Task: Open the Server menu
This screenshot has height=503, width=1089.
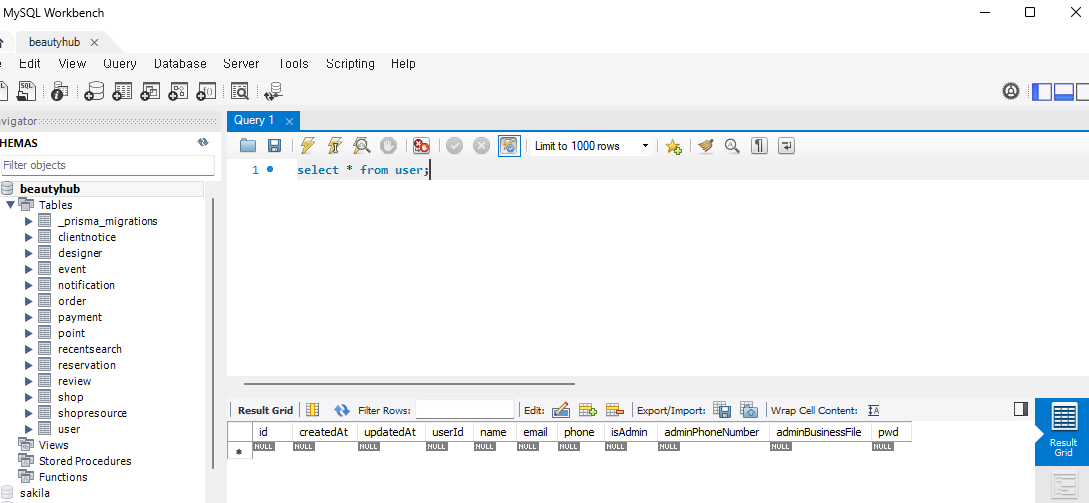Action: tap(241, 63)
